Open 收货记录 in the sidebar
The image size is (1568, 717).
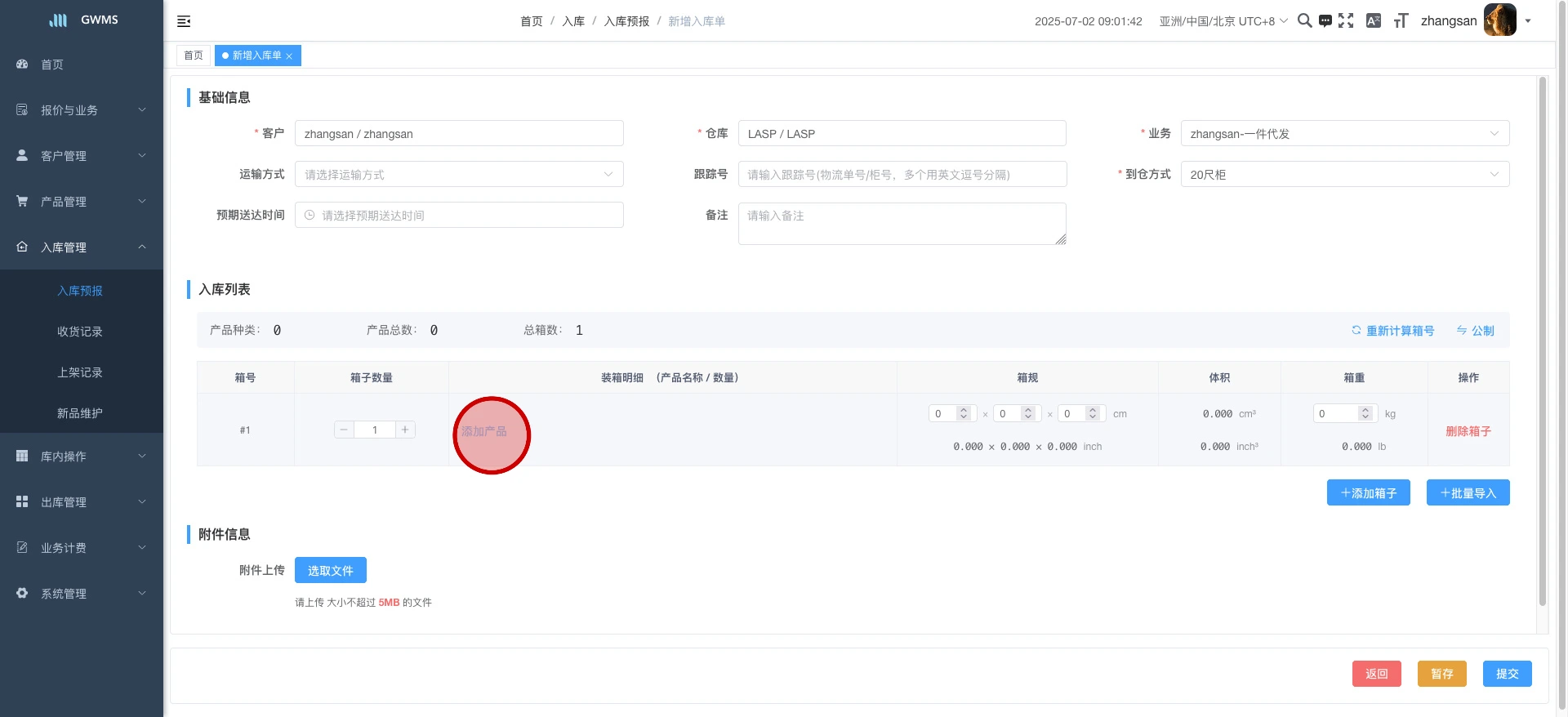tap(80, 332)
